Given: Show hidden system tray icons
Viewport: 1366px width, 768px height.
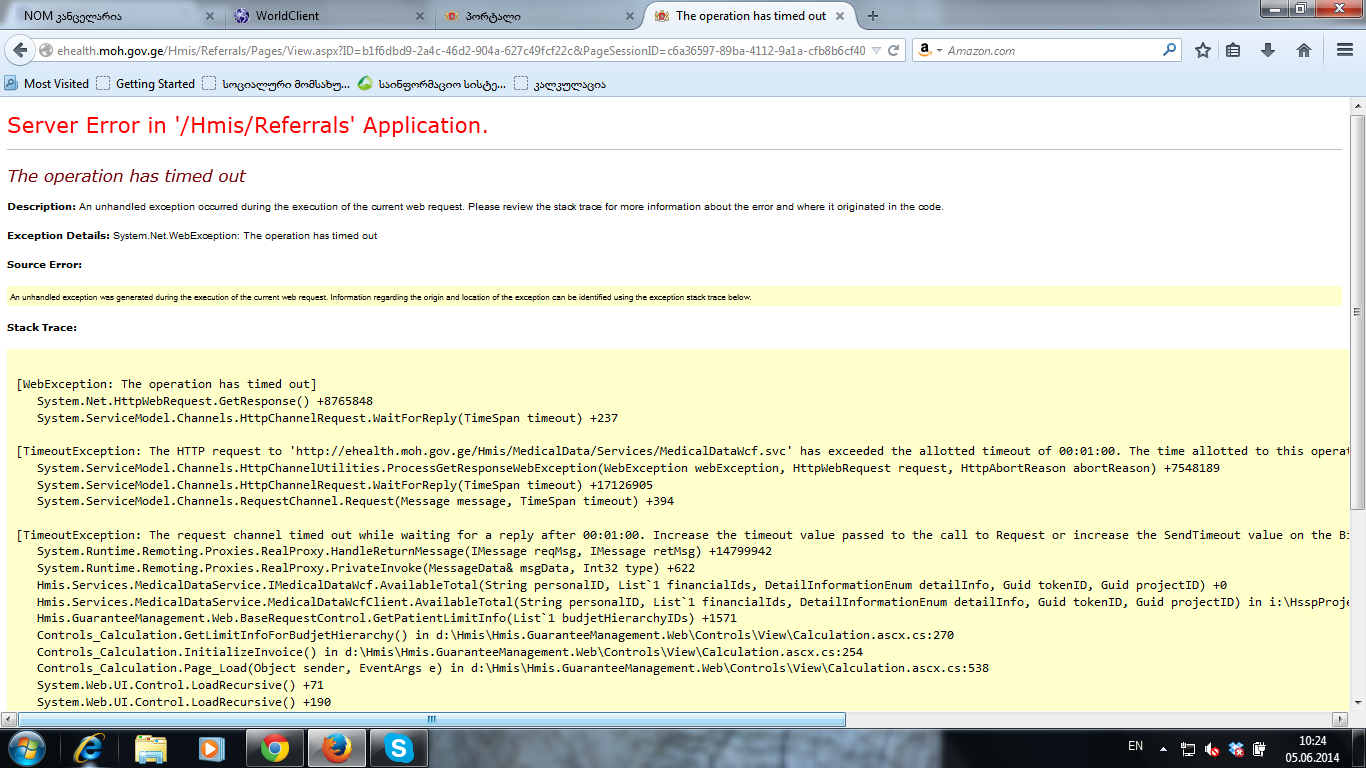Looking at the screenshot, I should (1163, 748).
